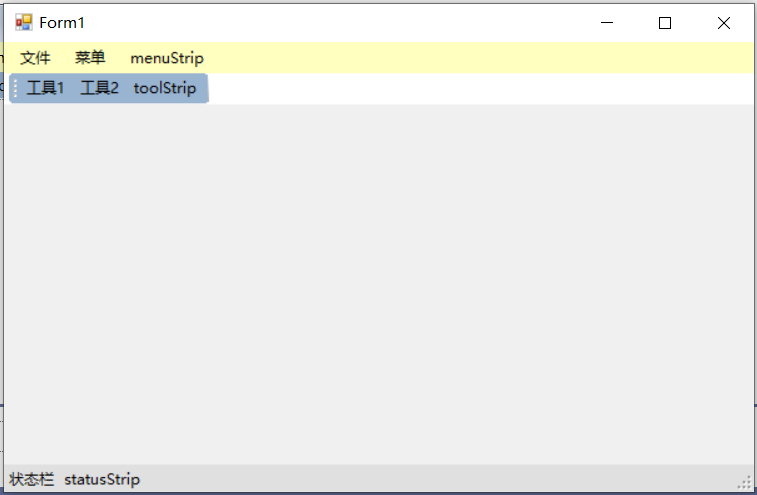Click the toolStrip toolbar label
This screenshot has width=757, height=495.
[165, 88]
